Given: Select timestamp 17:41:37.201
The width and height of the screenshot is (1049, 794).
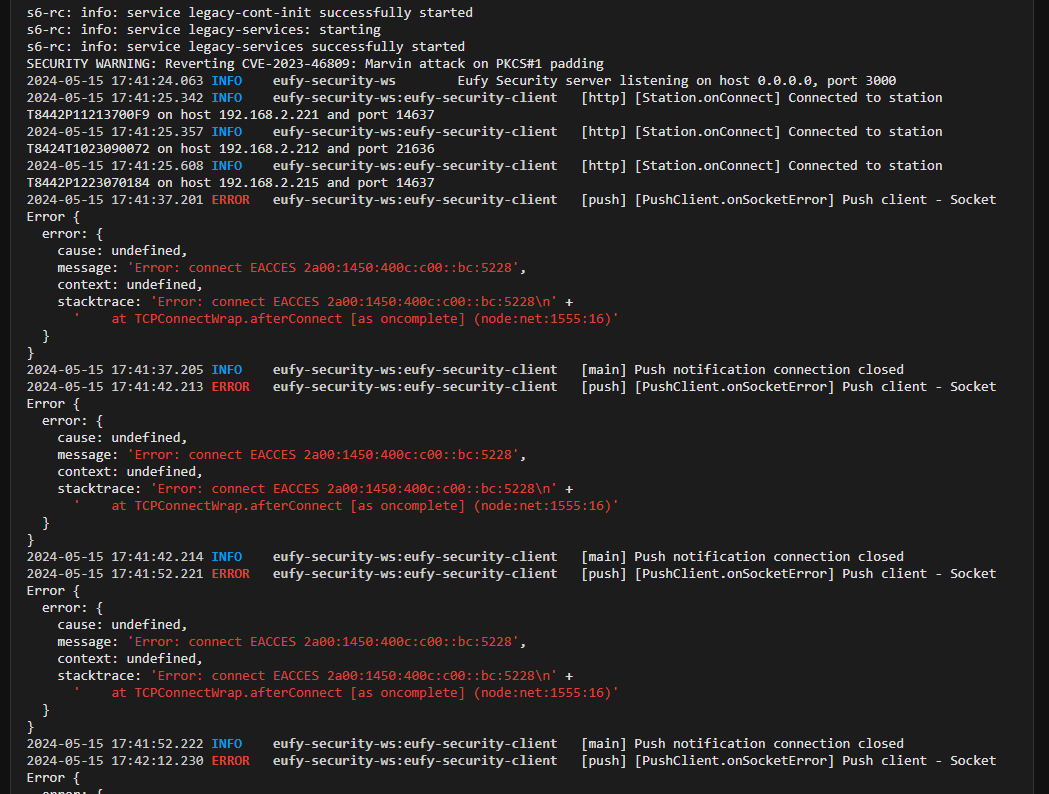Looking at the screenshot, I should coord(157,200).
